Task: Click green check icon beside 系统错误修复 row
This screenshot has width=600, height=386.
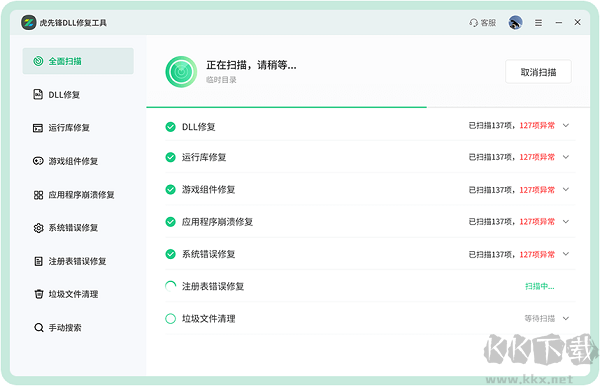Action: click(x=170, y=254)
